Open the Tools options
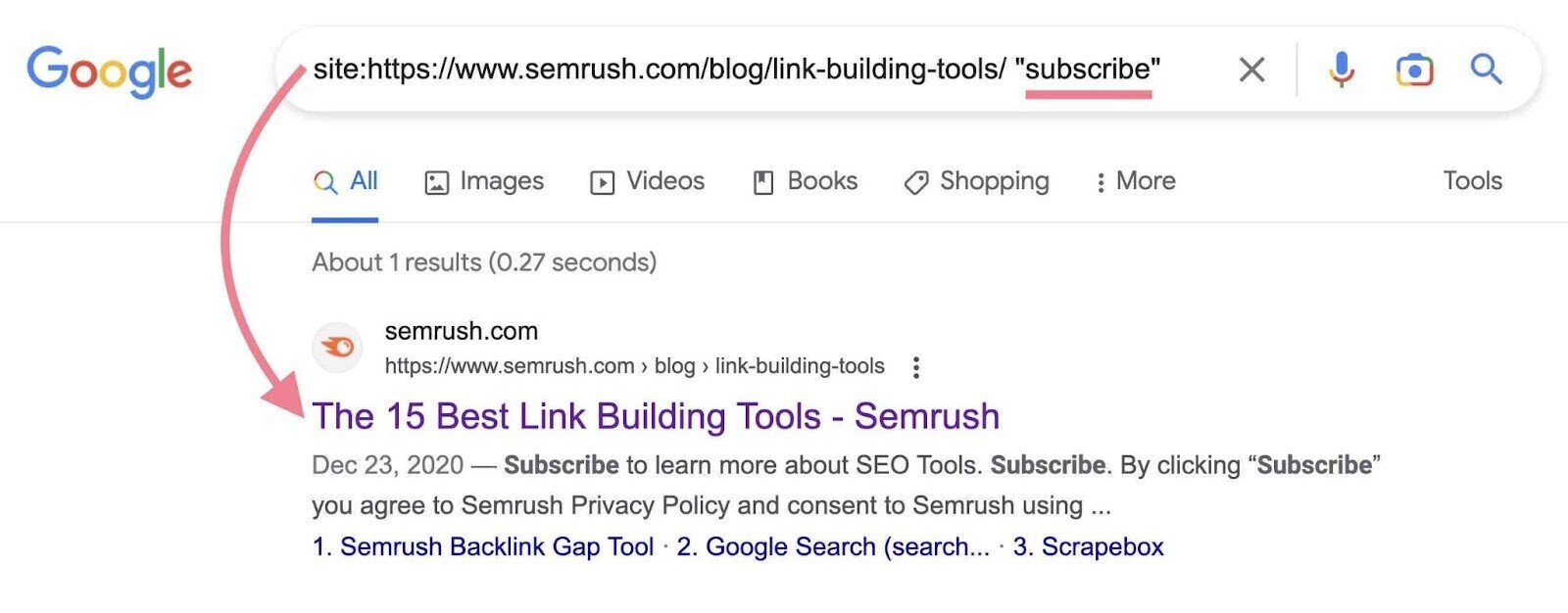 coord(1472,181)
